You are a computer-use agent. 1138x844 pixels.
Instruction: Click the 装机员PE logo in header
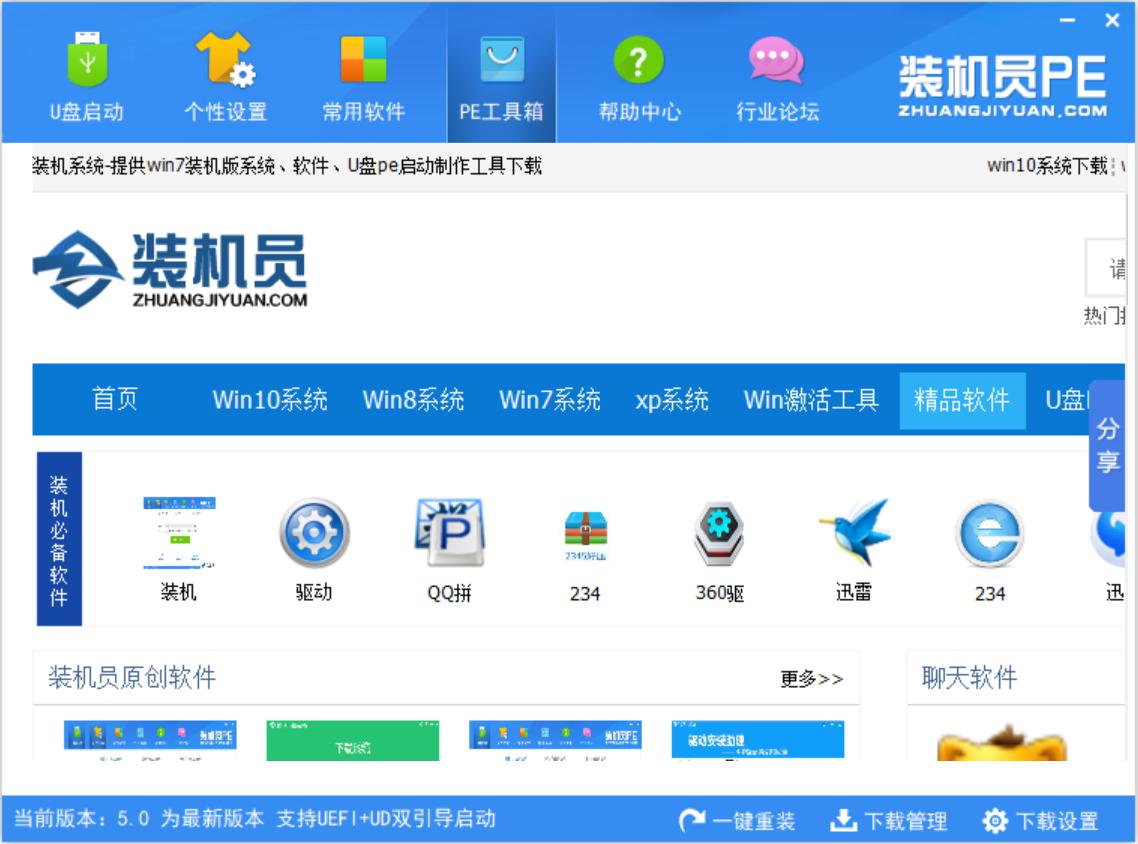click(1003, 86)
